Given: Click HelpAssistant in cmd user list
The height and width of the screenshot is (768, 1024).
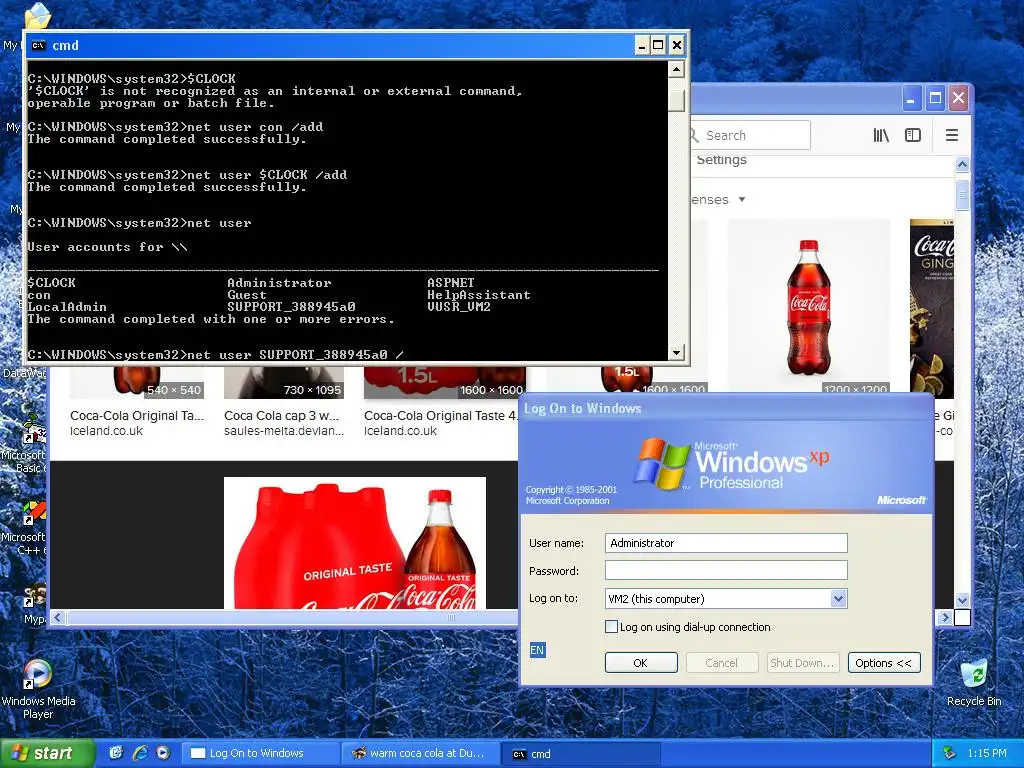Looking at the screenshot, I should point(479,295).
